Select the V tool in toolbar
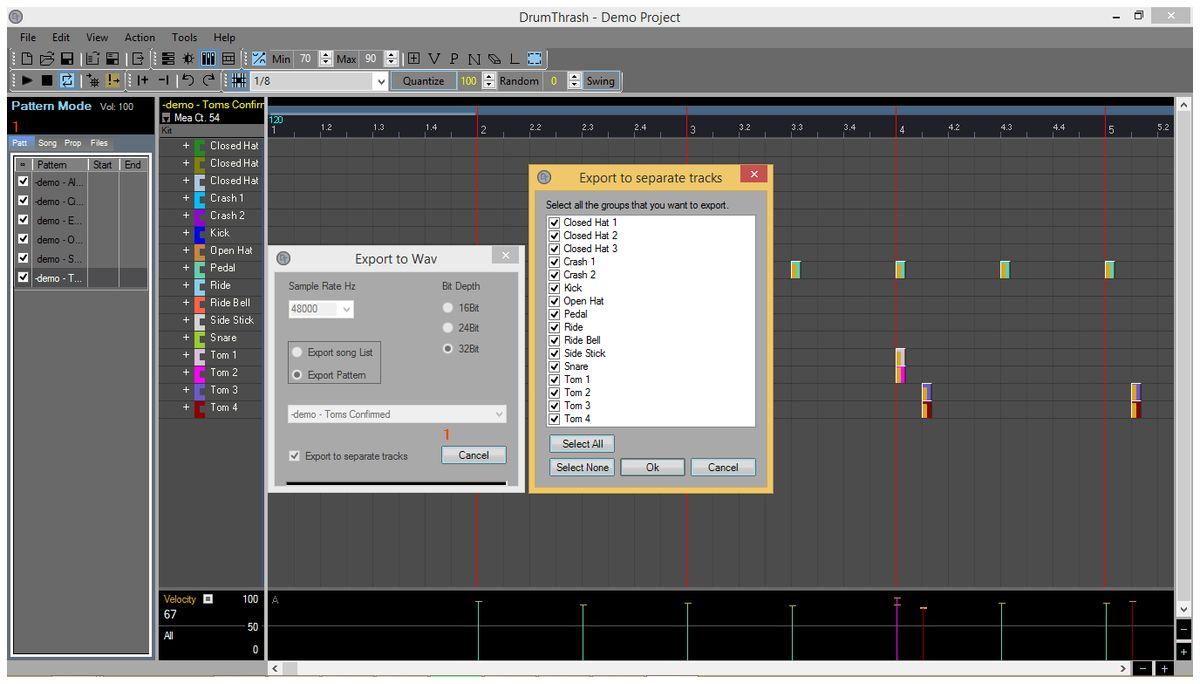The height and width of the screenshot is (684, 1200). (x=434, y=58)
